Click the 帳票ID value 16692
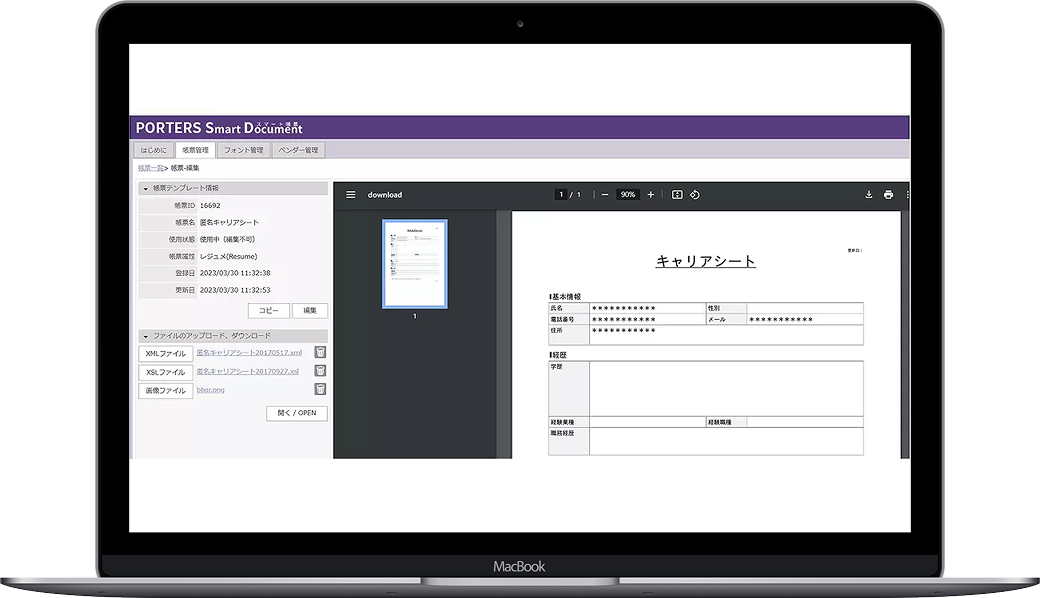 click(210, 206)
